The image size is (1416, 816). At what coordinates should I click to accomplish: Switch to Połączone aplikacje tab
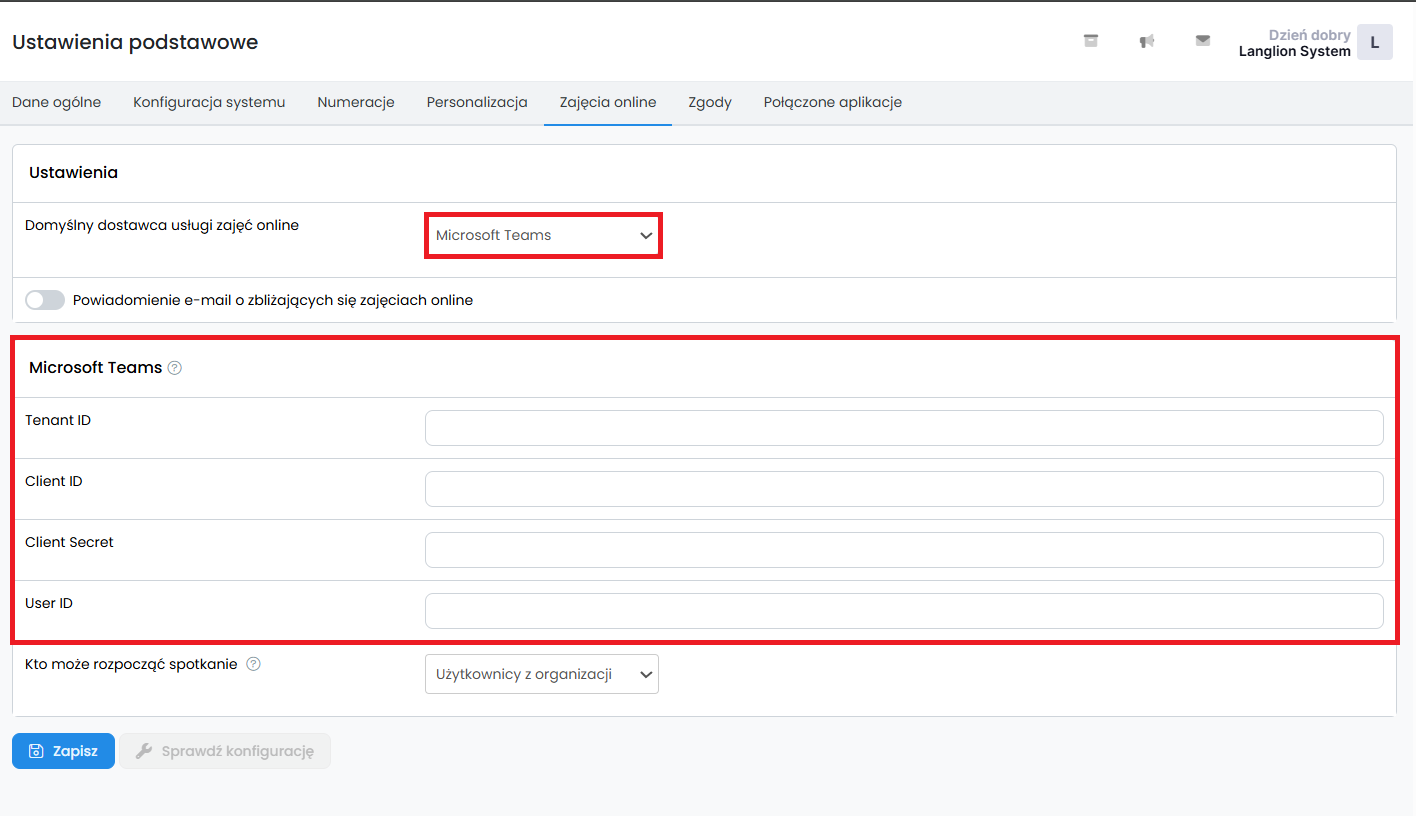click(x=832, y=102)
